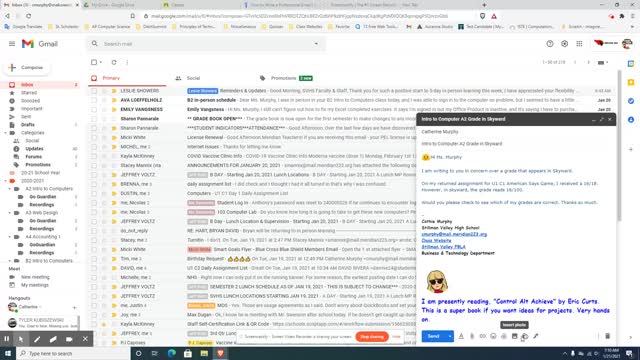Image resolution: width=640 pixels, height=360 pixels.
Task: Open Google Tasks side panel icon
Action: click(x=631, y=101)
